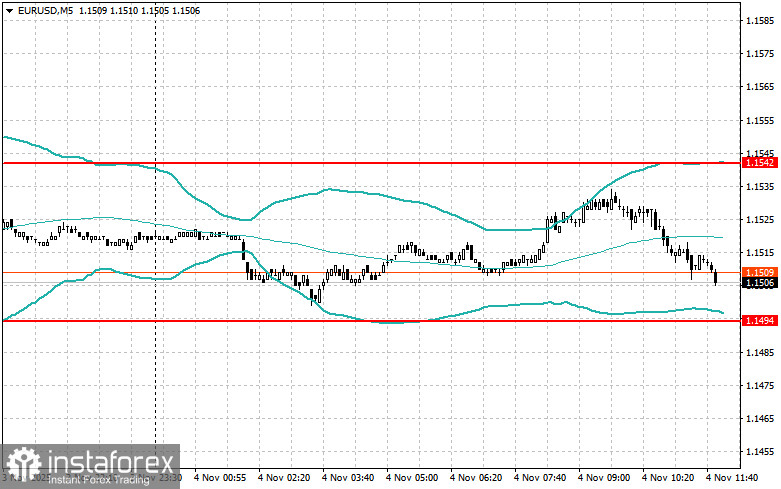Image resolution: width=781 pixels, height=489 pixels.
Task: Select the 1.1555 price scale value
Action: tap(760, 121)
